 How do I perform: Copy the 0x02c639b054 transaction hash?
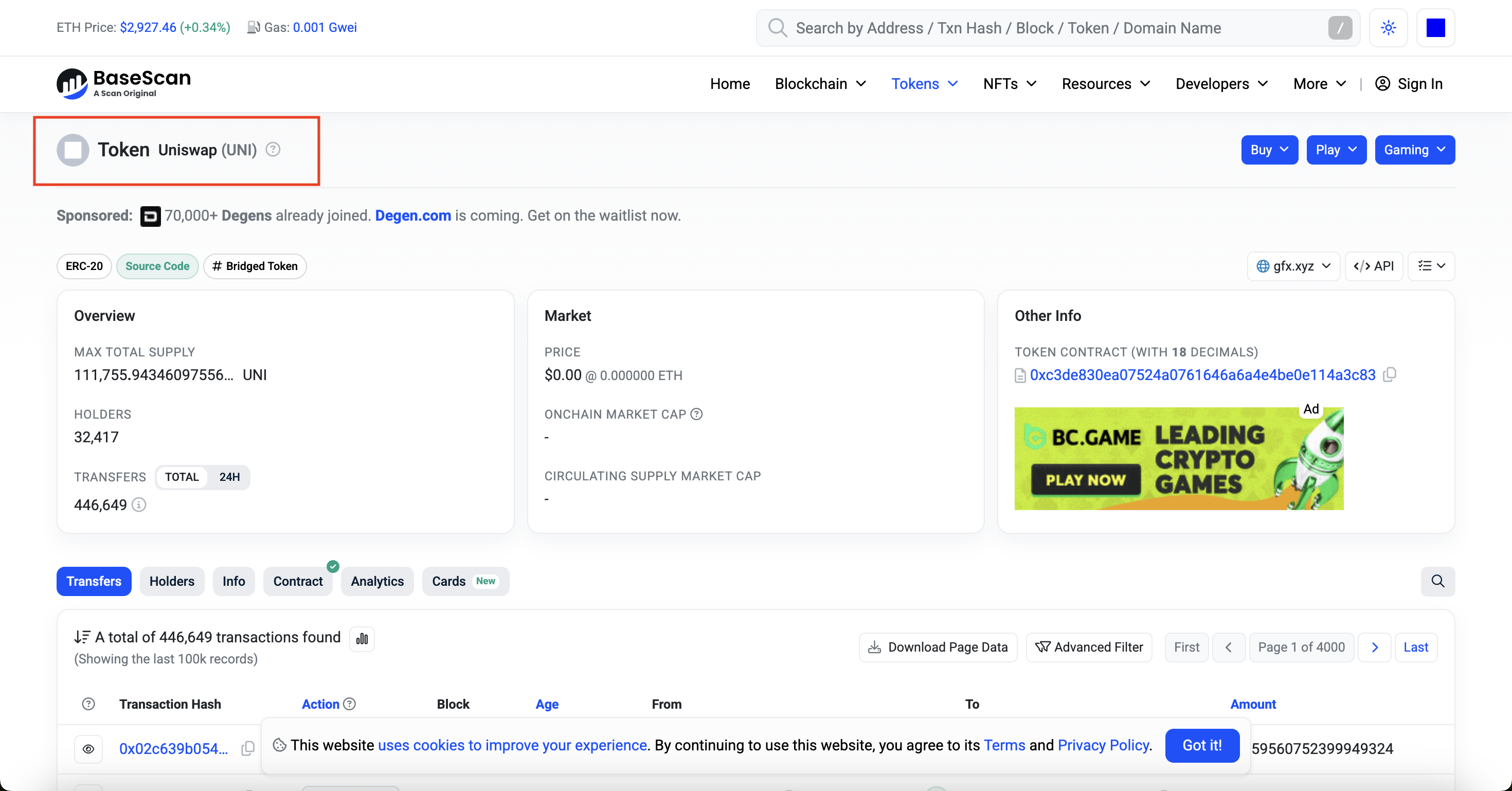[248, 748]
